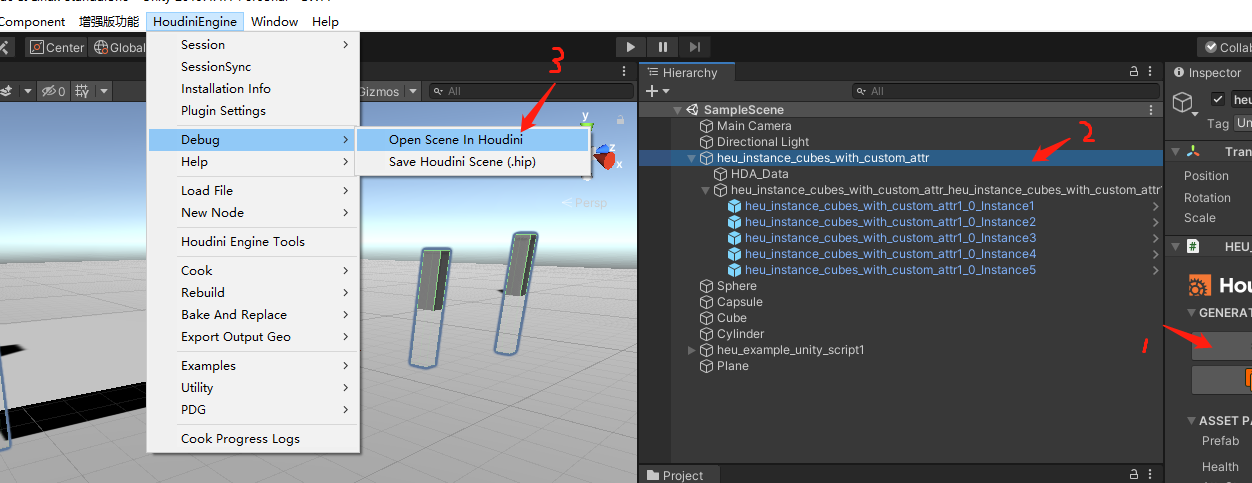Choose SessionSync menu entry
1252x483 pixels.
pyautogui.click(x=253, y=67)
